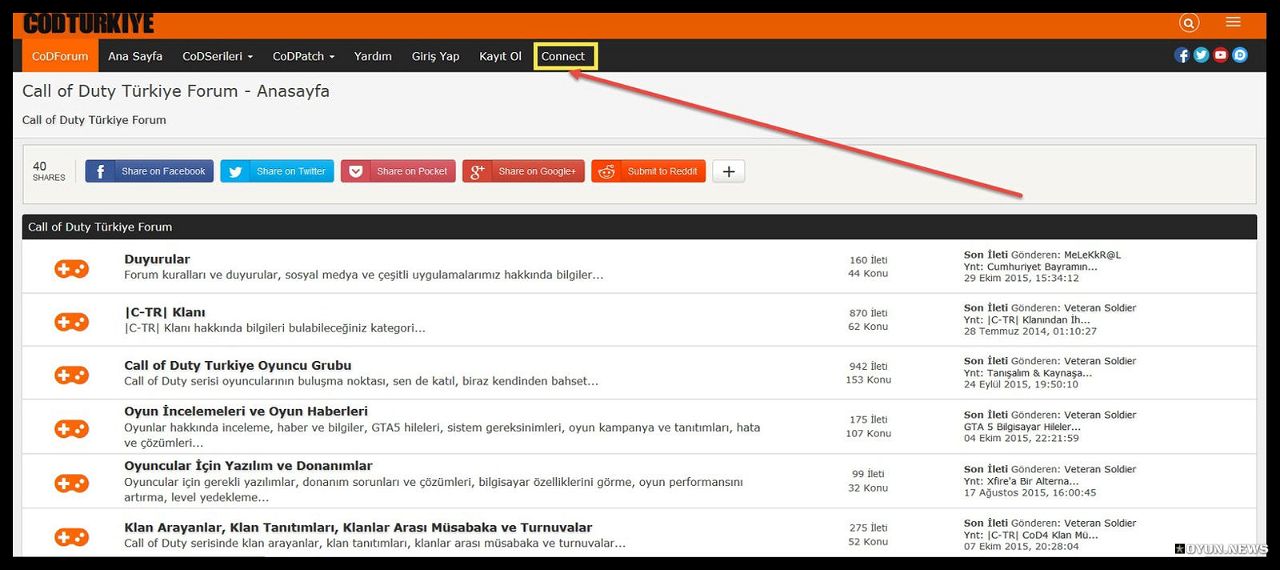Screen dimensions: 1280x570
Task: Open the Facebook social icon in navbar
Action: 1182,56
